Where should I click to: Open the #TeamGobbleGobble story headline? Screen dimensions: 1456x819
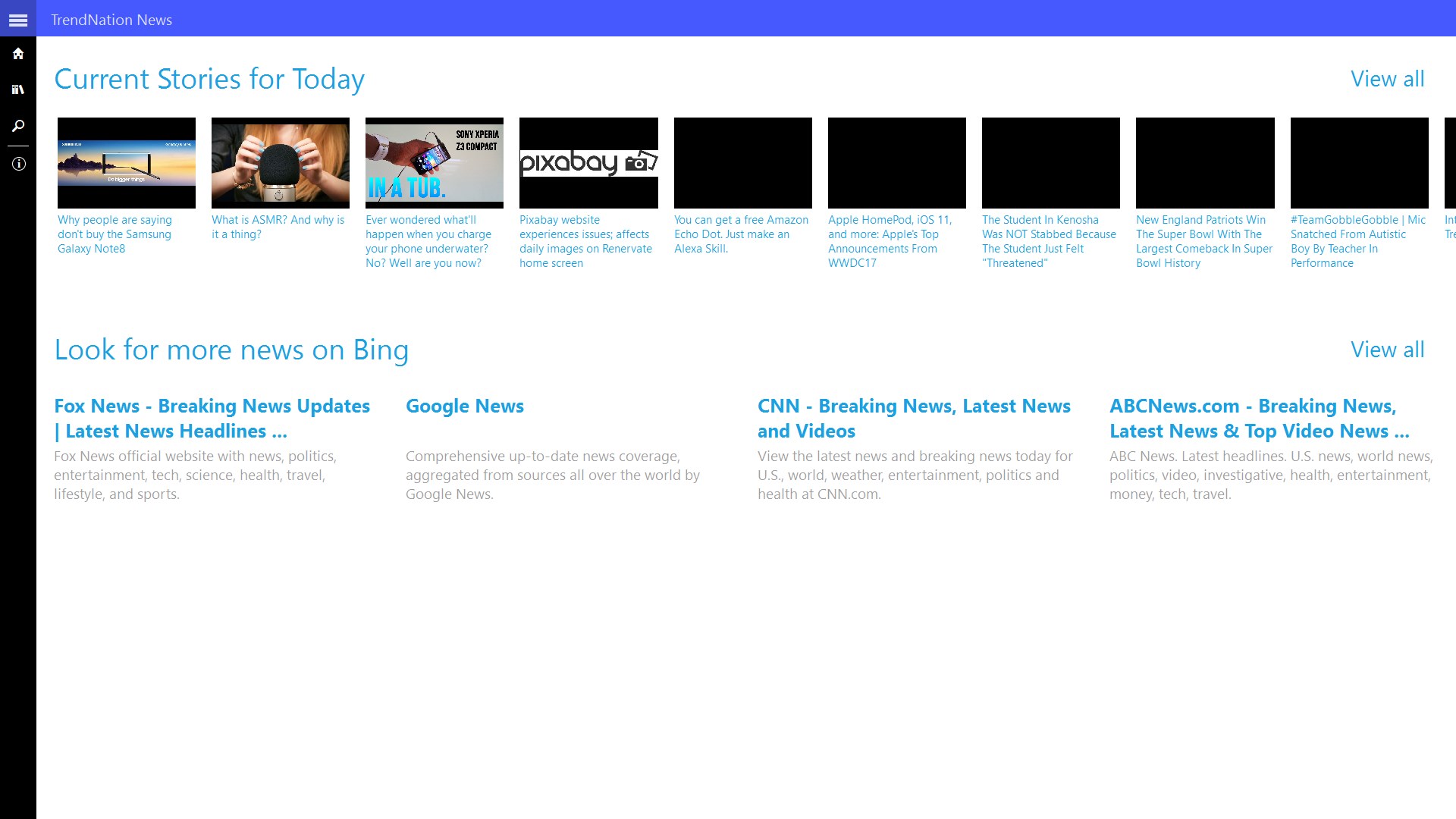click(1357, 241)
